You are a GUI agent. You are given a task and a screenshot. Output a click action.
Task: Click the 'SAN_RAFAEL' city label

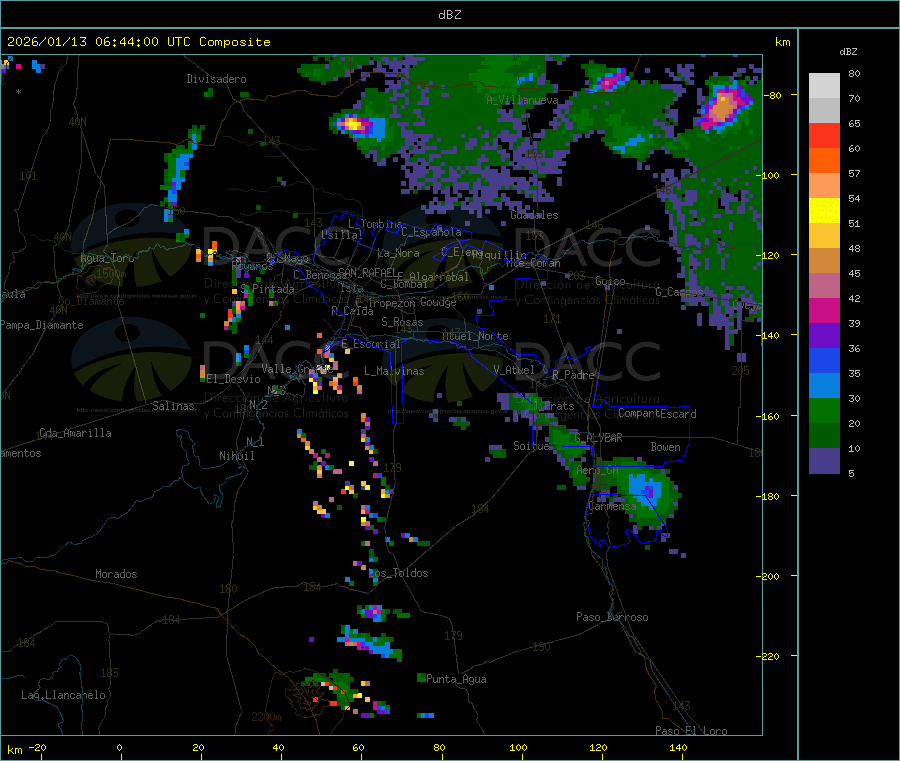(367, 272)
